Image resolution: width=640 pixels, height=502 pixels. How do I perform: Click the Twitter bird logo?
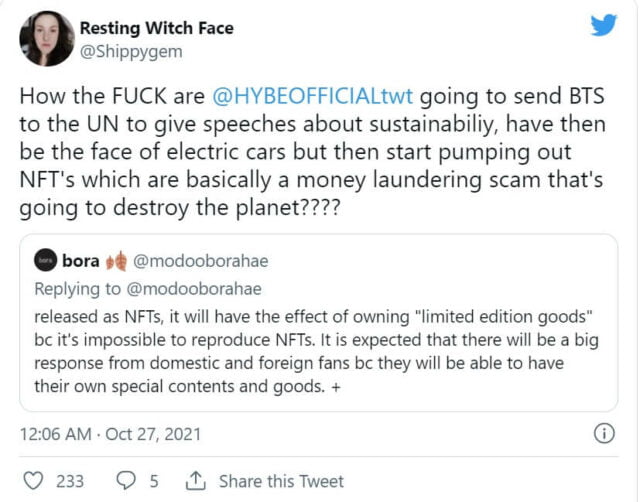[603, 27]
